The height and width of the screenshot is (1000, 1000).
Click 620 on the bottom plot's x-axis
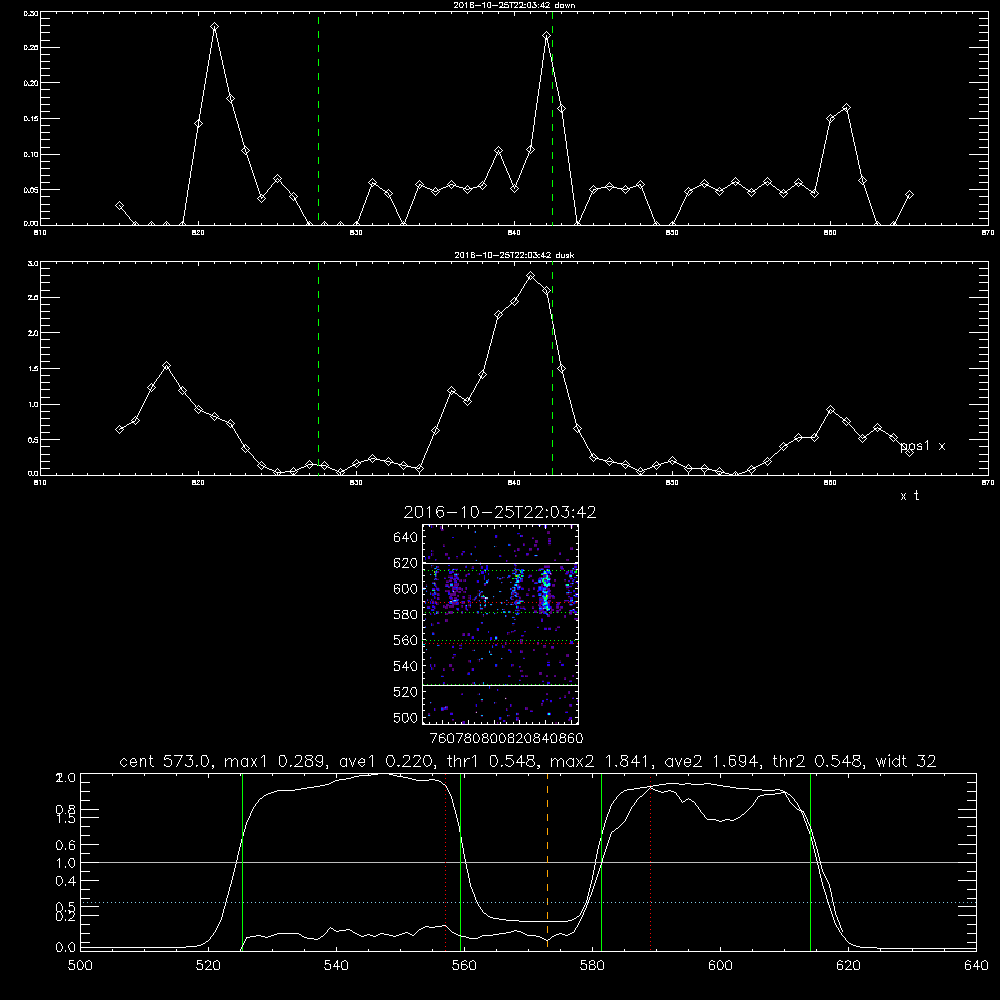click(848, 966)
